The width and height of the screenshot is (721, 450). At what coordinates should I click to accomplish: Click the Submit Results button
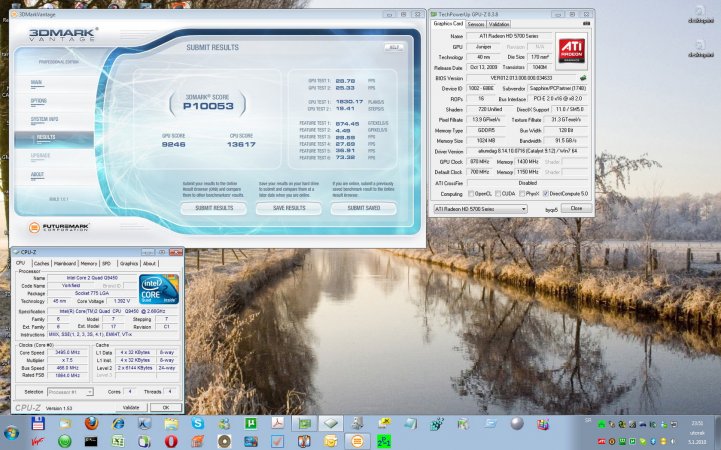coord(214,208)
